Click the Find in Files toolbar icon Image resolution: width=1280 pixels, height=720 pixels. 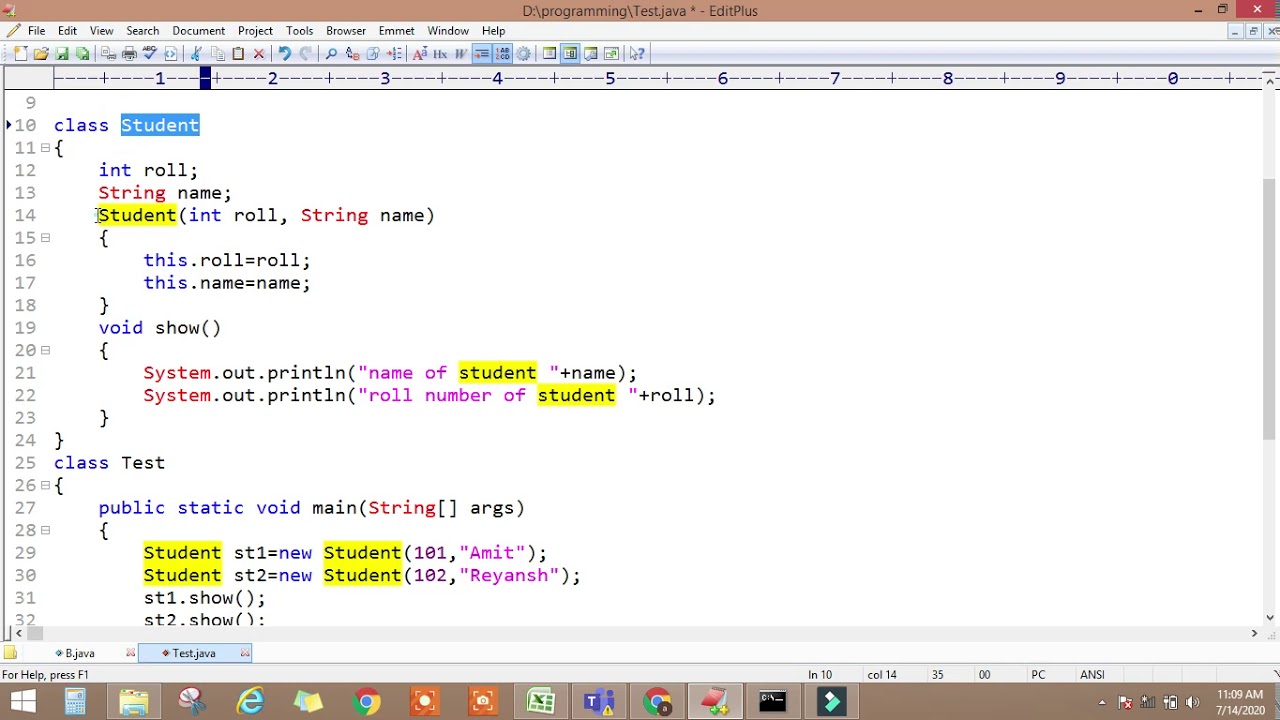pyautogui.click(x=372, y=53)
